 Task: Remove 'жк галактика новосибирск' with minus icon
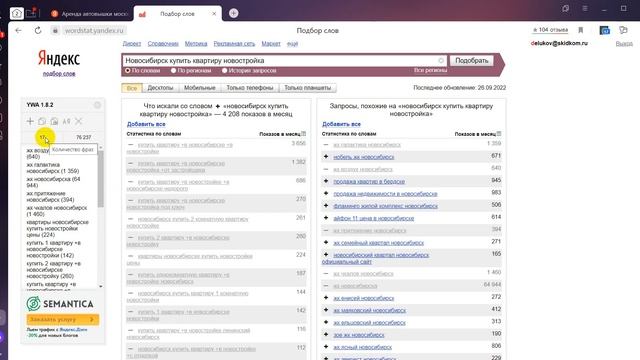tap(326, 144)
